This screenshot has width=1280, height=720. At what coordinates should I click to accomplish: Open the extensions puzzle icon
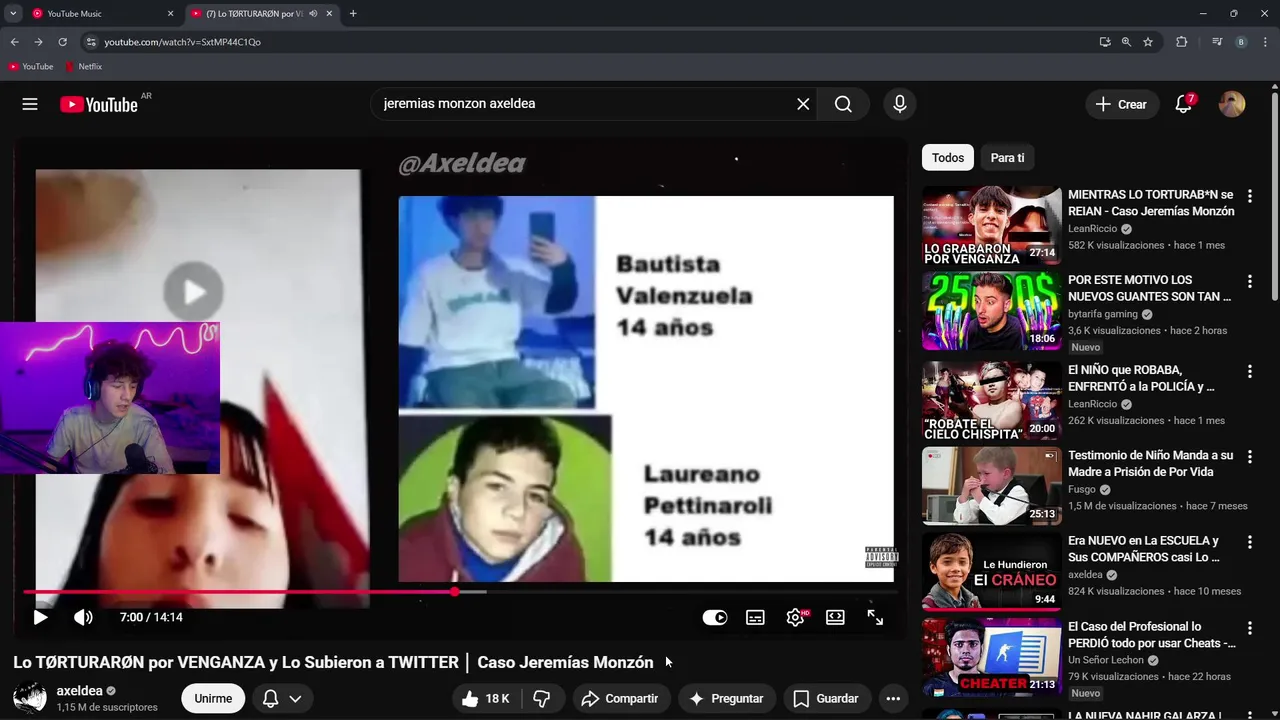click(x=1181, y=42)
